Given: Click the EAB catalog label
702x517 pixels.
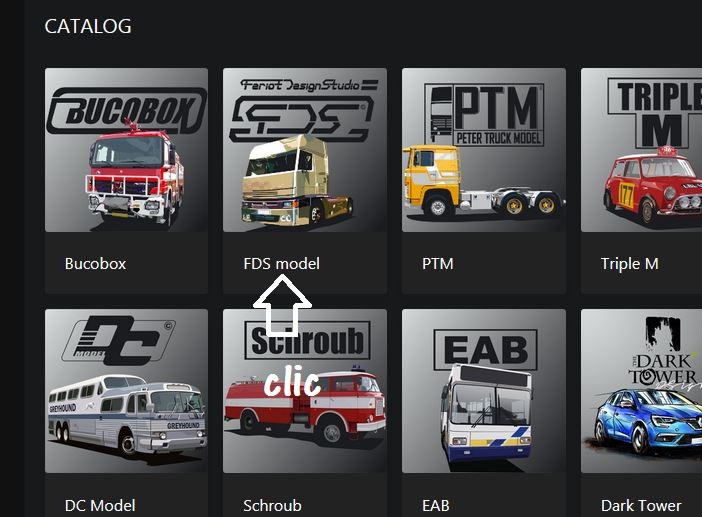Looking at the screenshot, I should click(436, 505).
